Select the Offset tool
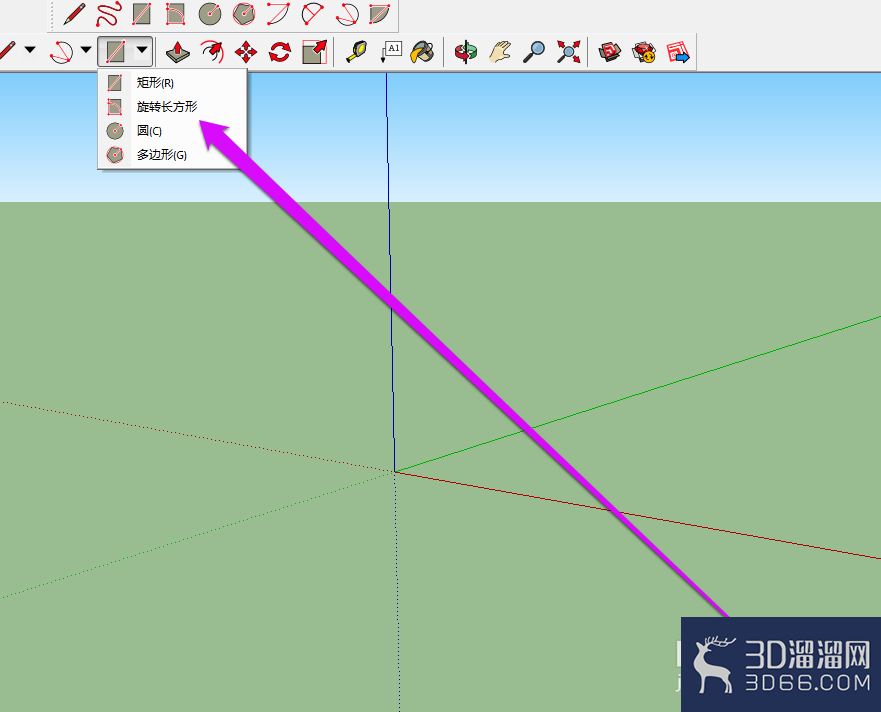881x712 pixels. pos(212,52)
